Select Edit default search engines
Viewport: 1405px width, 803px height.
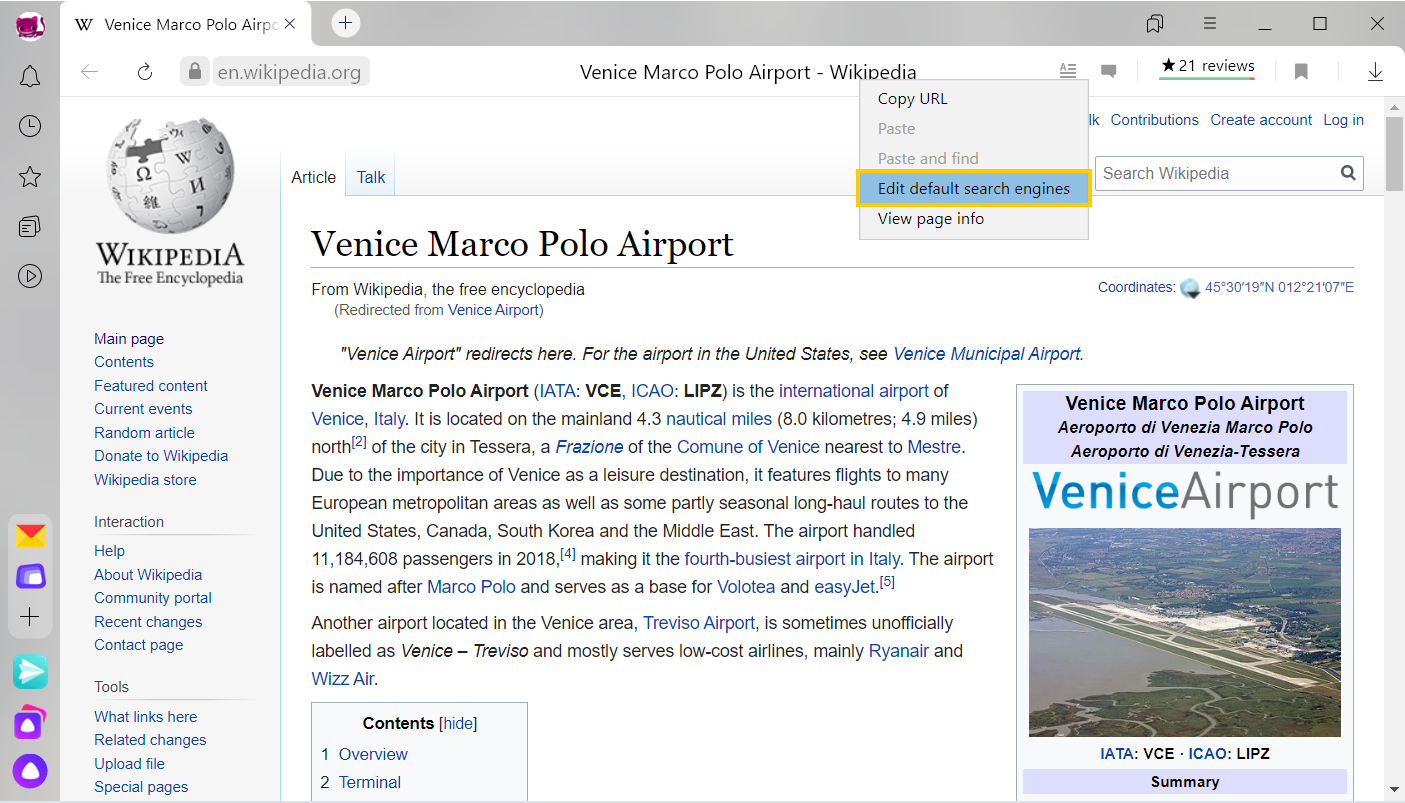click(x=973, y=188)
